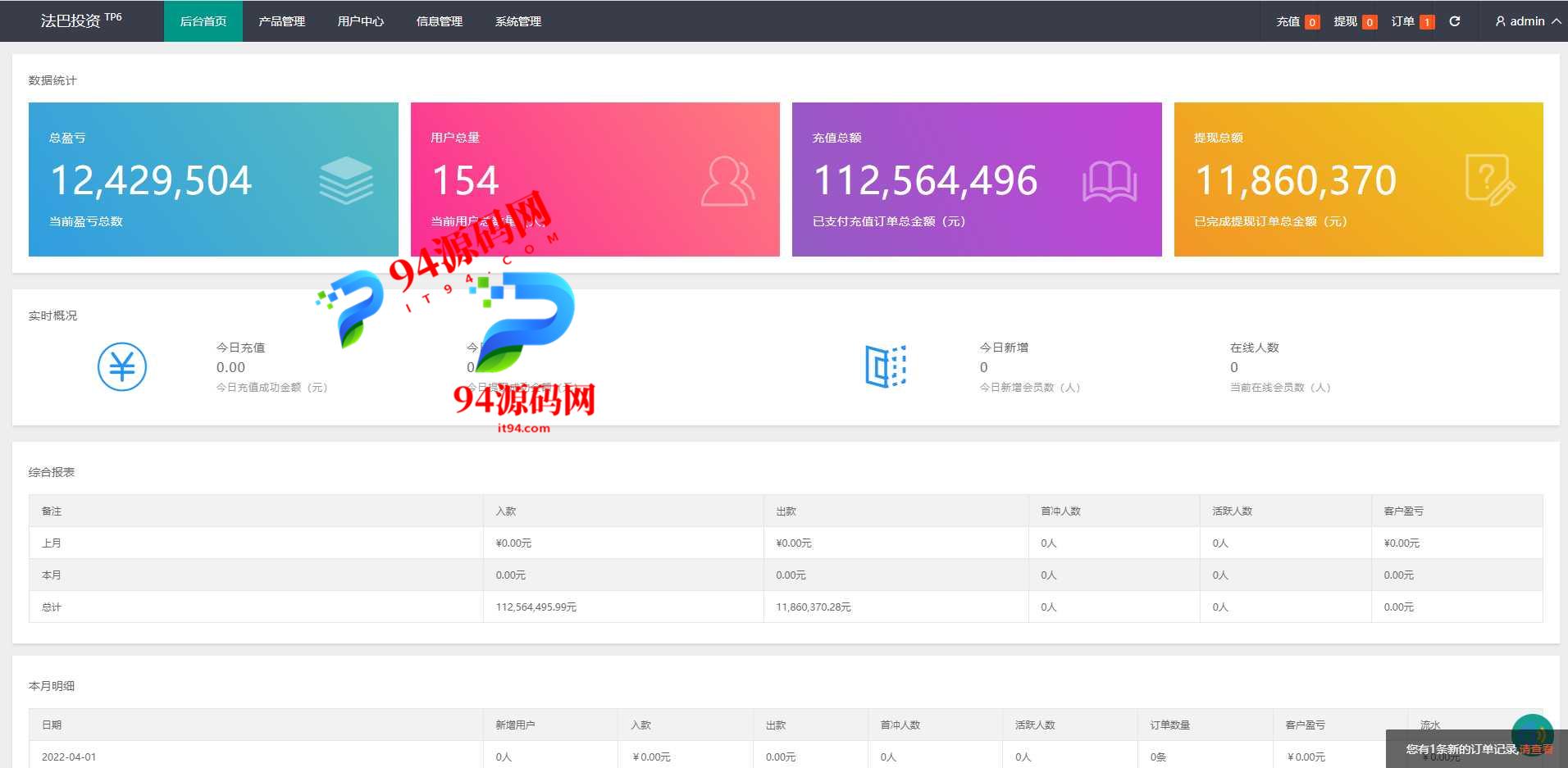Open the admin user dropdown
1568x768 pixels.
1528,21
